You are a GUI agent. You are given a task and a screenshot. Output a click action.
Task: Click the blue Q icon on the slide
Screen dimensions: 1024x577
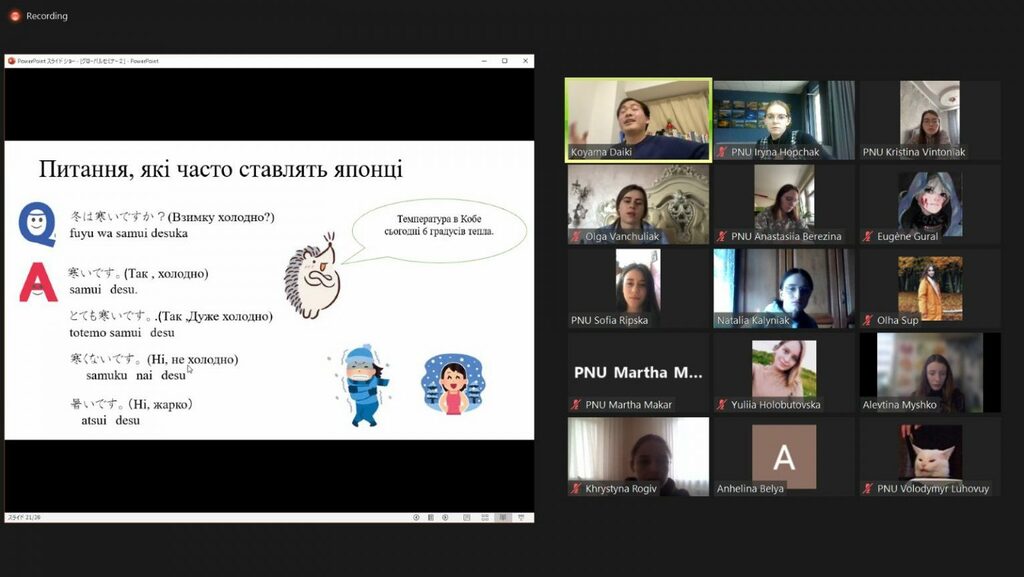point(38,223)
